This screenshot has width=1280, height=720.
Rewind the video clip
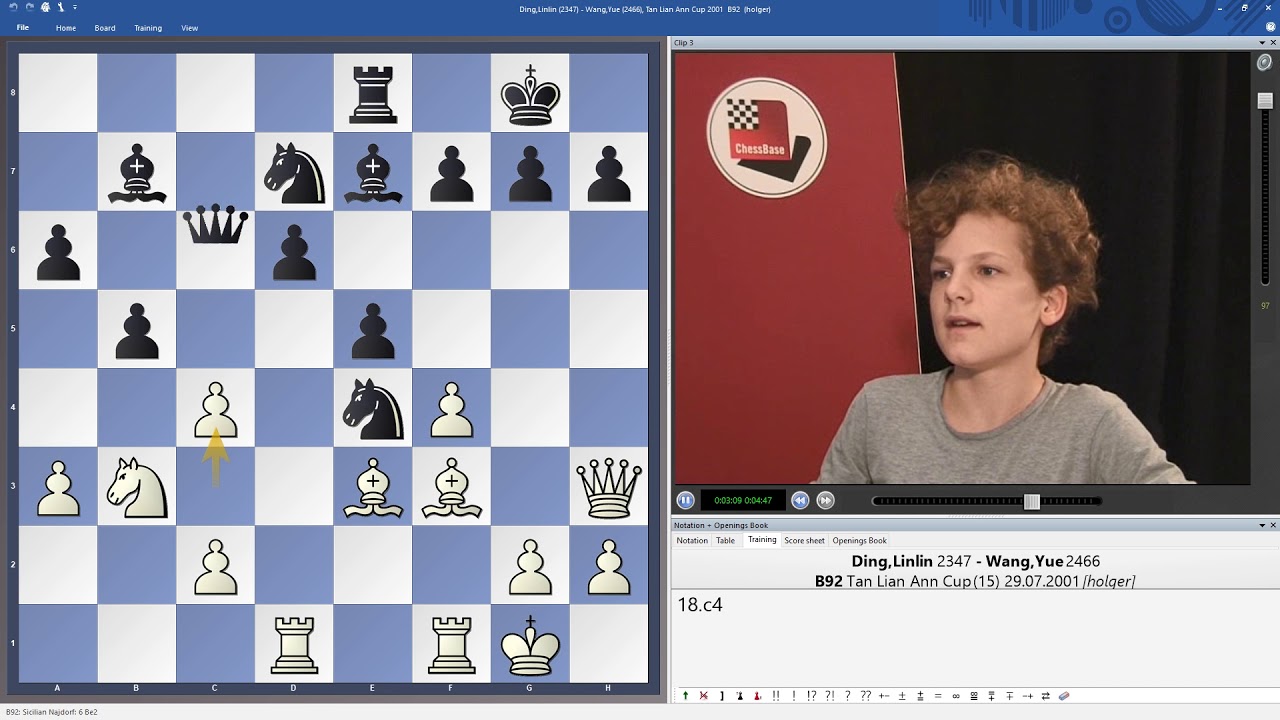800,500
